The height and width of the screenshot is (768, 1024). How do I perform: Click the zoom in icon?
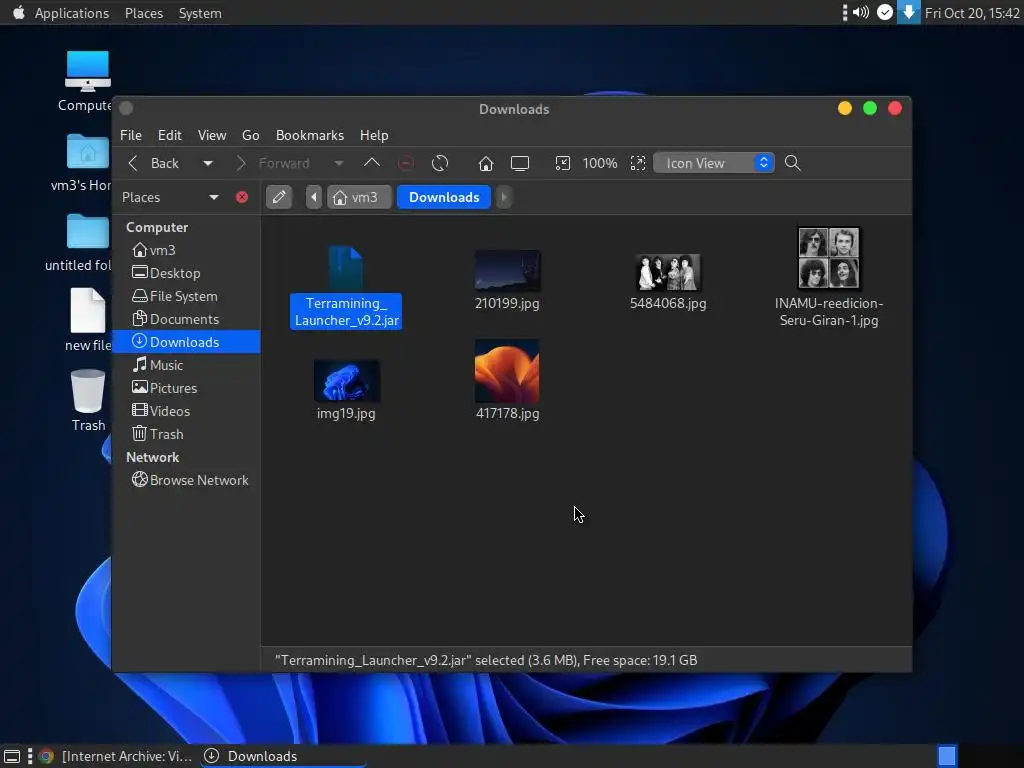point(637,163)
